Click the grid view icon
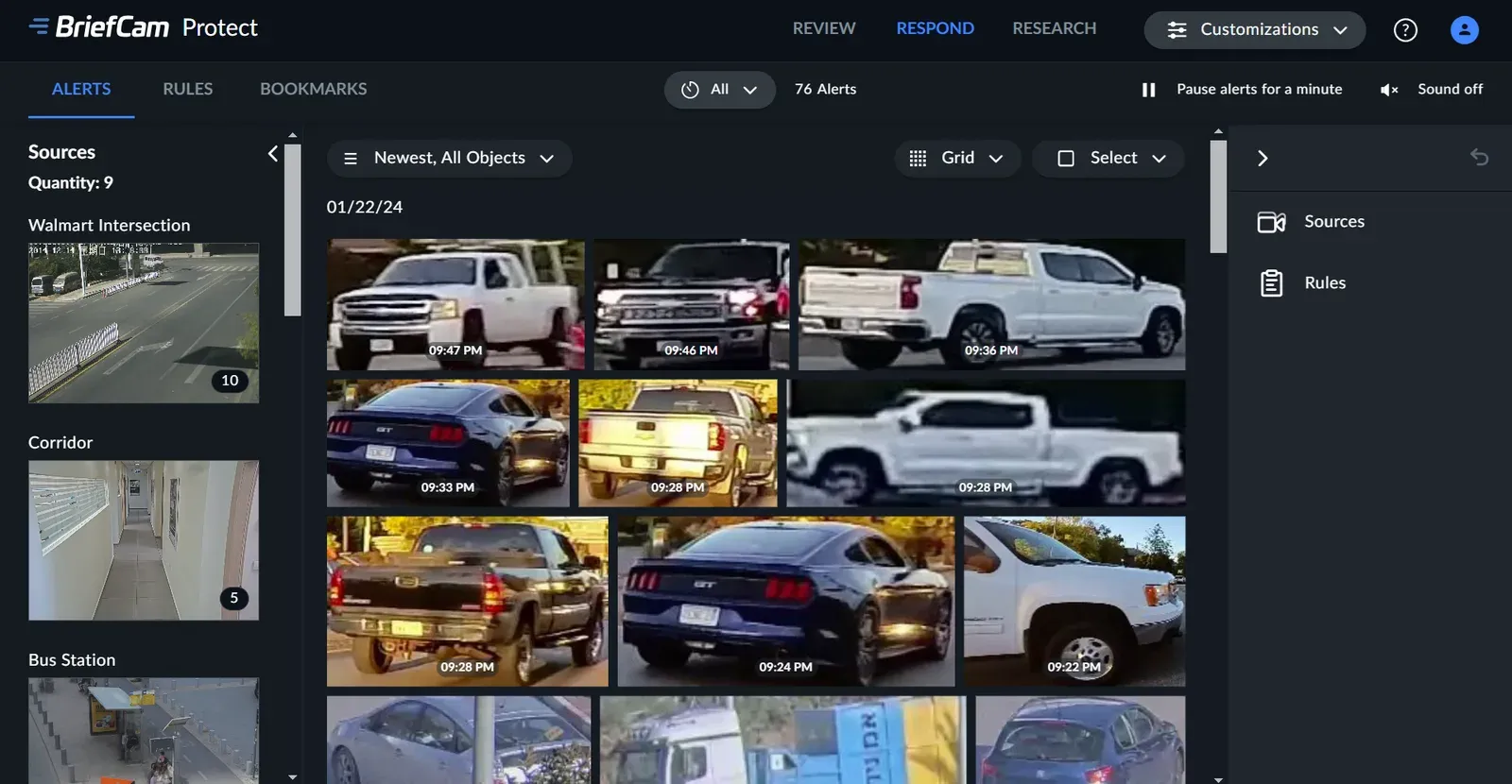Viewport: 1512px width, 784px height. 918,159
